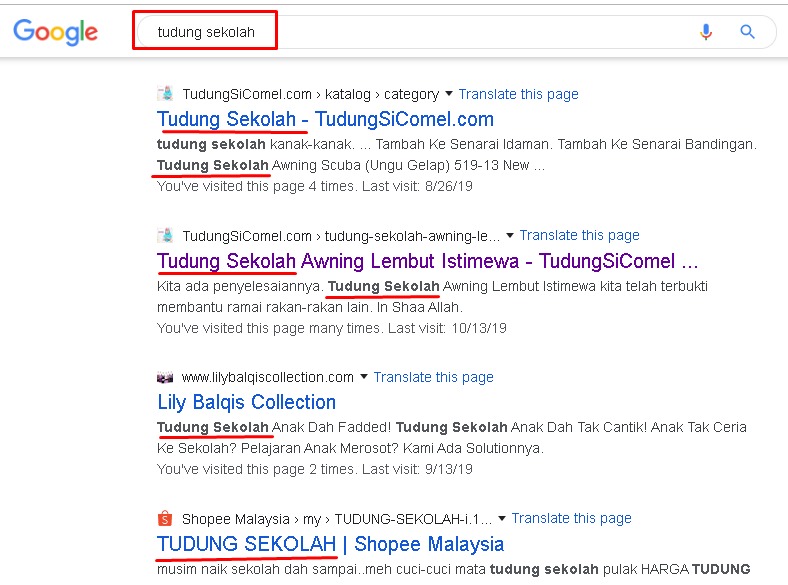
Task: Click the lilybalqiscollection.com favicon
Action: point(165,377)
